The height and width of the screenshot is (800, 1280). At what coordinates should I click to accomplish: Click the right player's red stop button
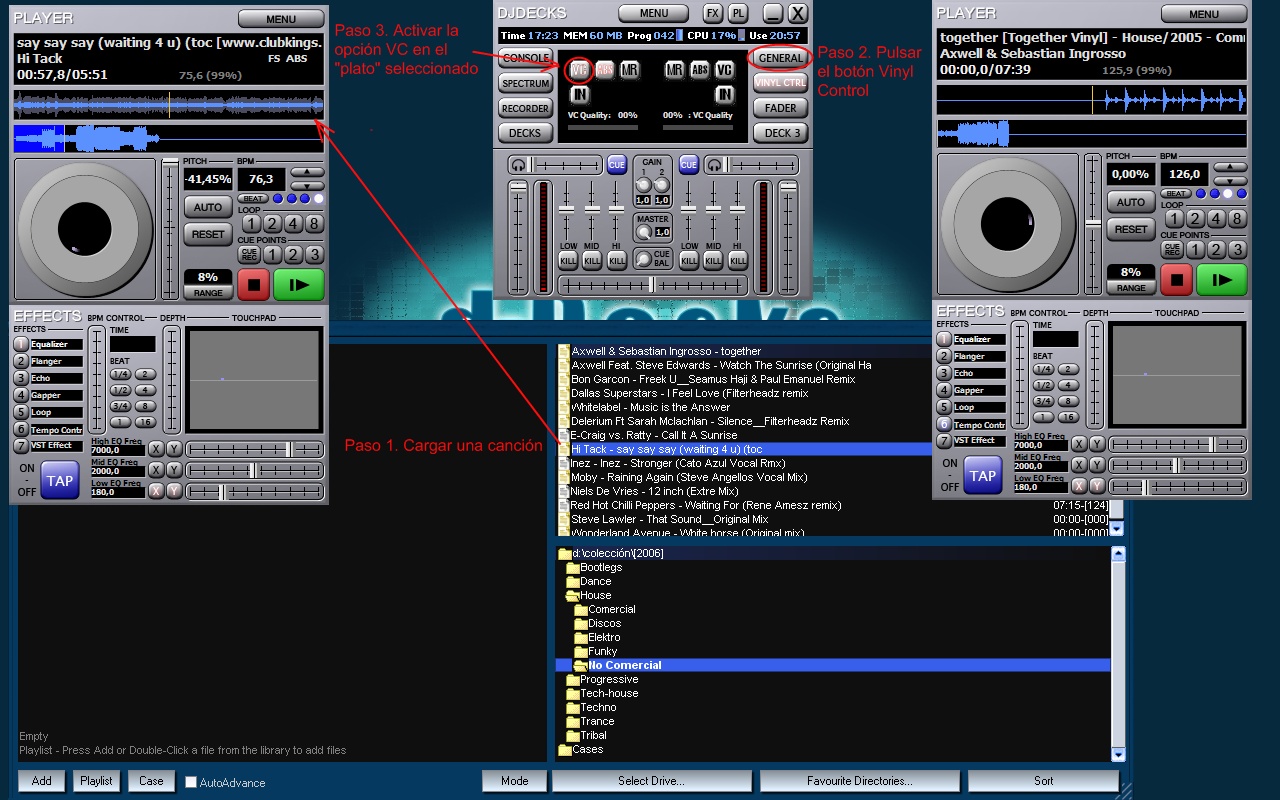[1176, 279]
